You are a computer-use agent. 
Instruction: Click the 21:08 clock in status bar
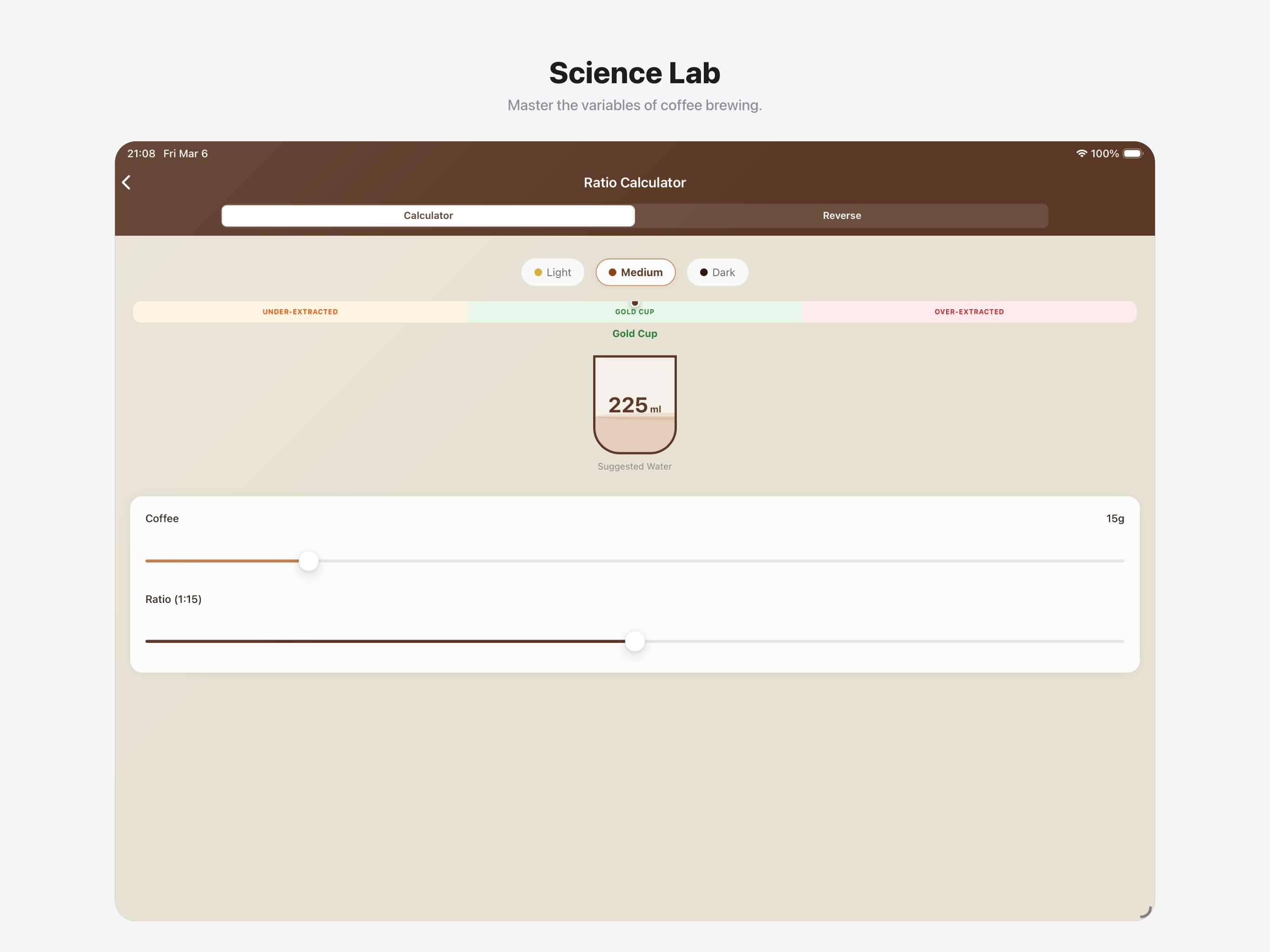click(141, 153)
